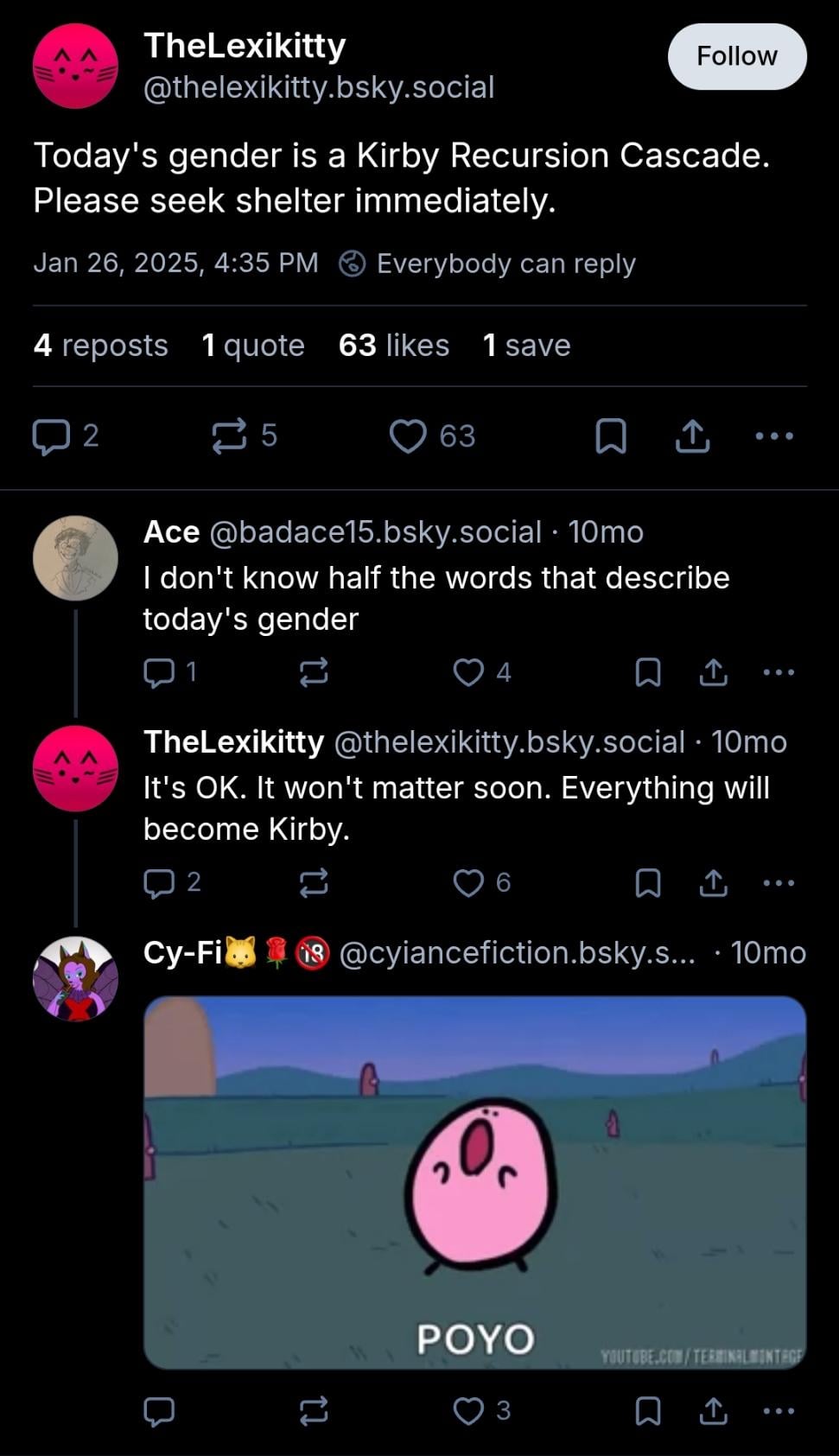The width and height of the screenshot is (839, 1456).
Task: Like the main Kirby Recursion post
Action: pos(408,436)
